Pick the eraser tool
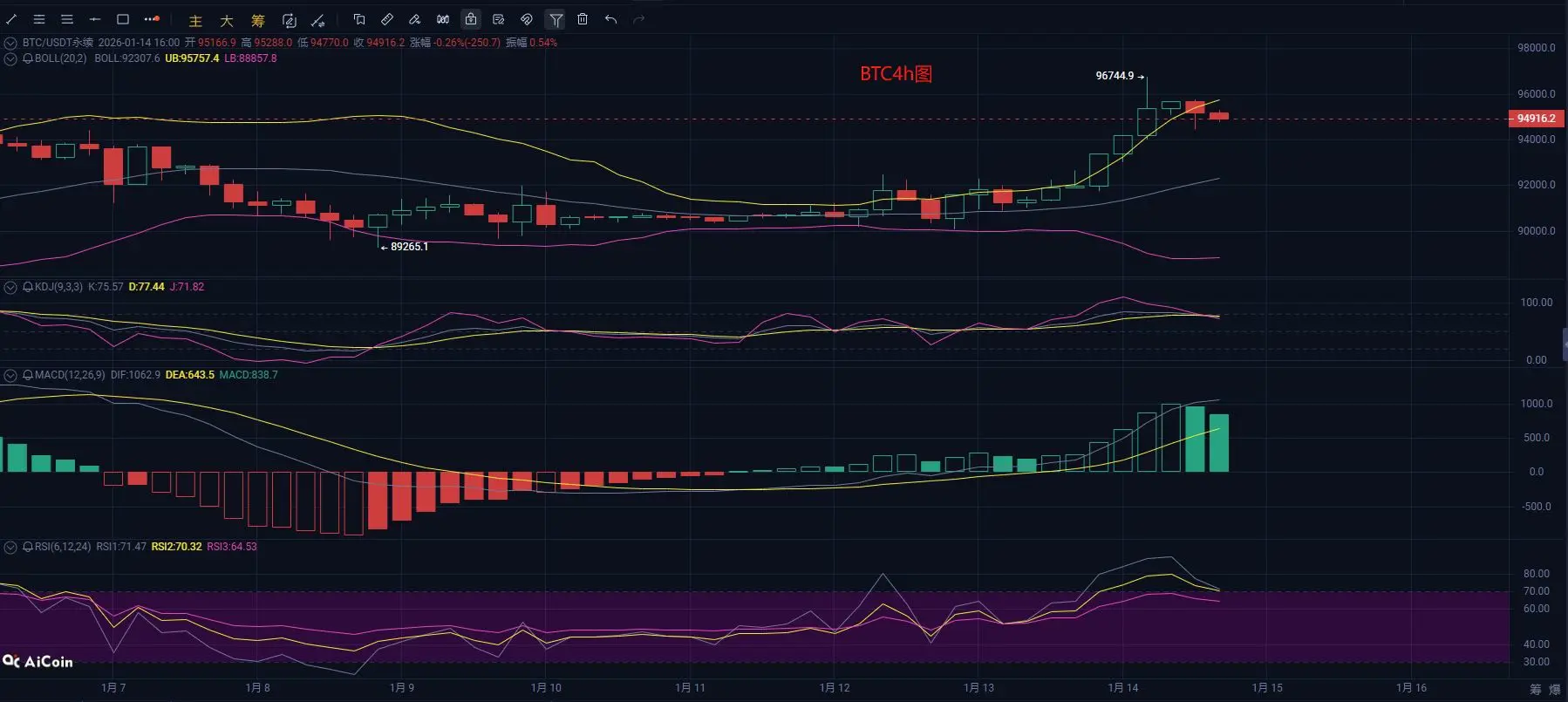This screenshot has width=1568, height=702. tap(415, 19)
